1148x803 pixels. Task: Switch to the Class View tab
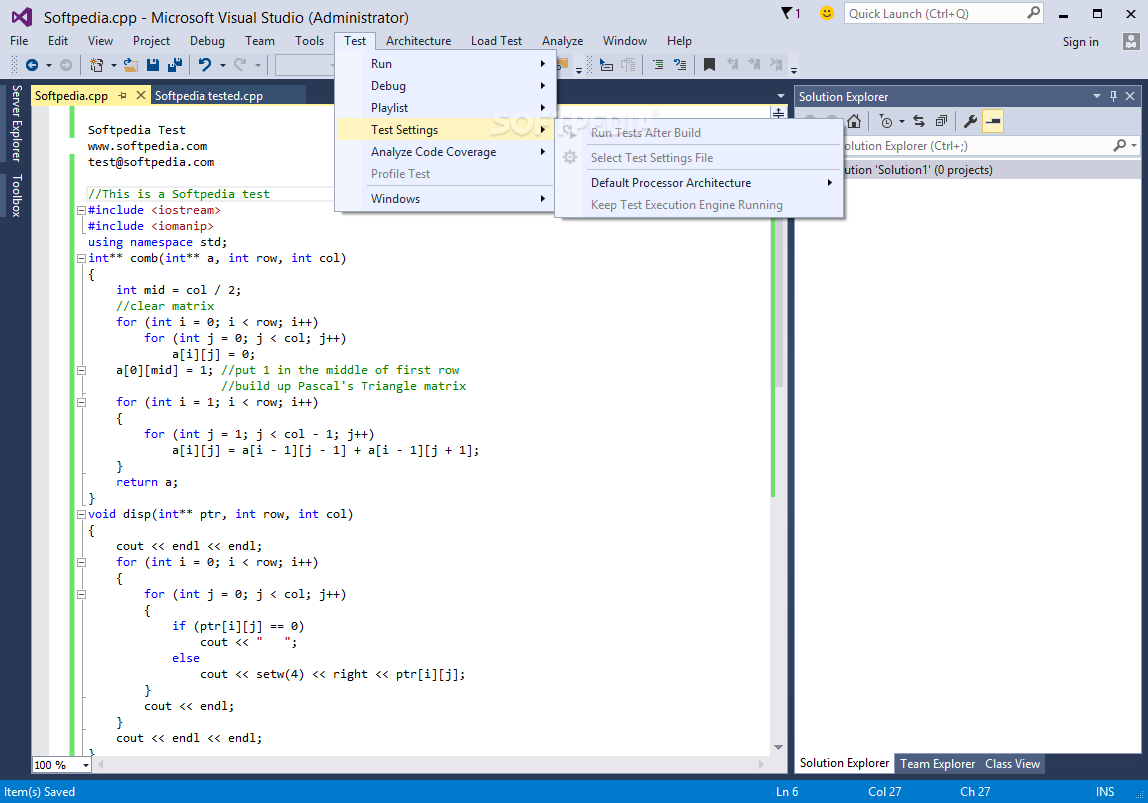(1013, 764)
